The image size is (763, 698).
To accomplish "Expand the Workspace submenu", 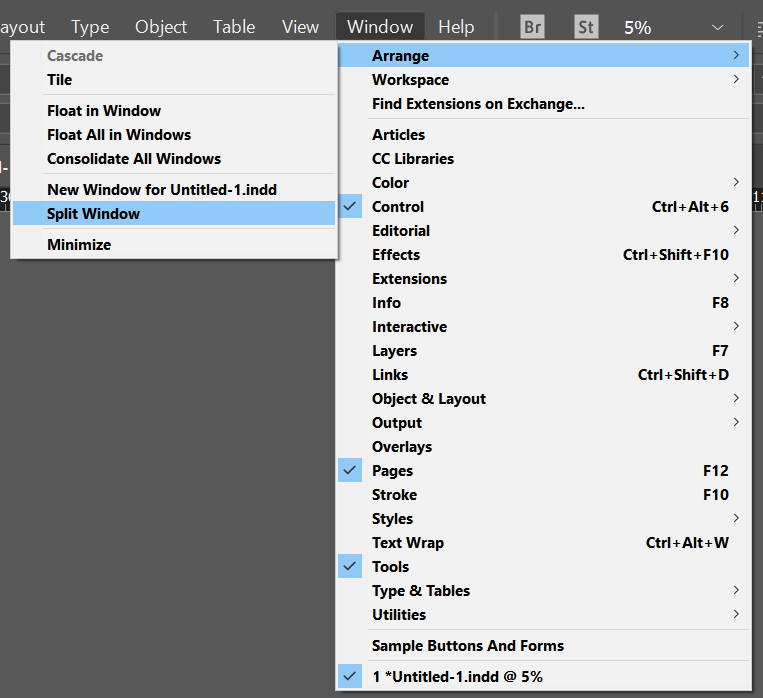I will click(x=544, y=79).
